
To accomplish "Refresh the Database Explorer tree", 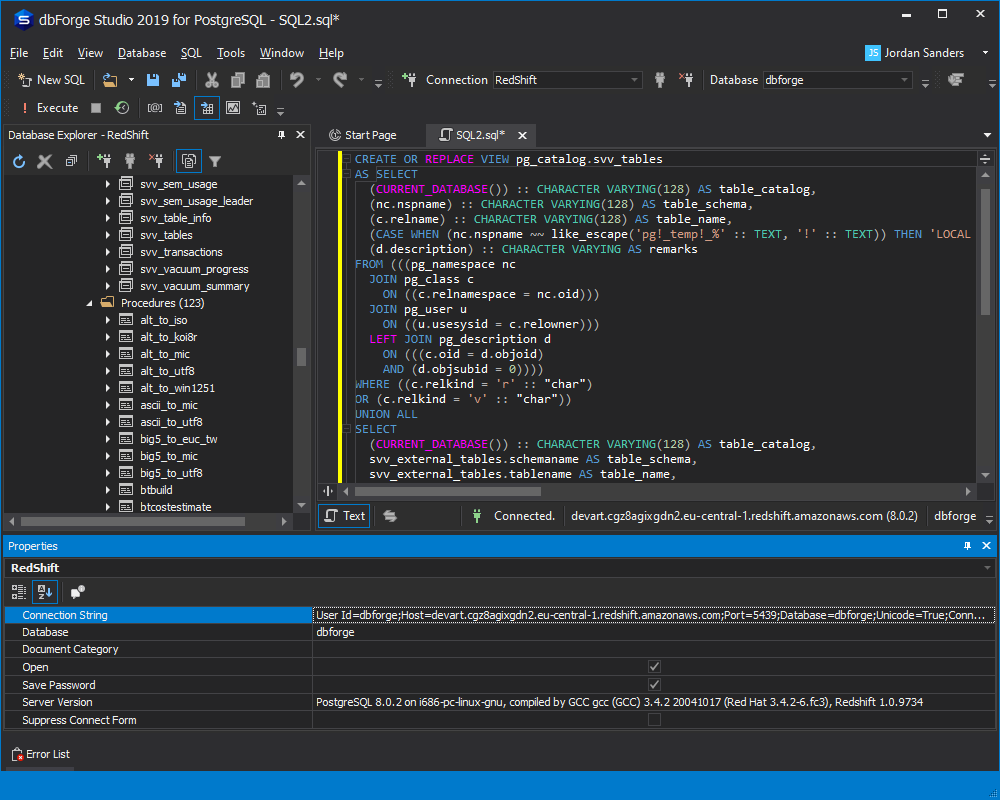I will pos(19,161).
